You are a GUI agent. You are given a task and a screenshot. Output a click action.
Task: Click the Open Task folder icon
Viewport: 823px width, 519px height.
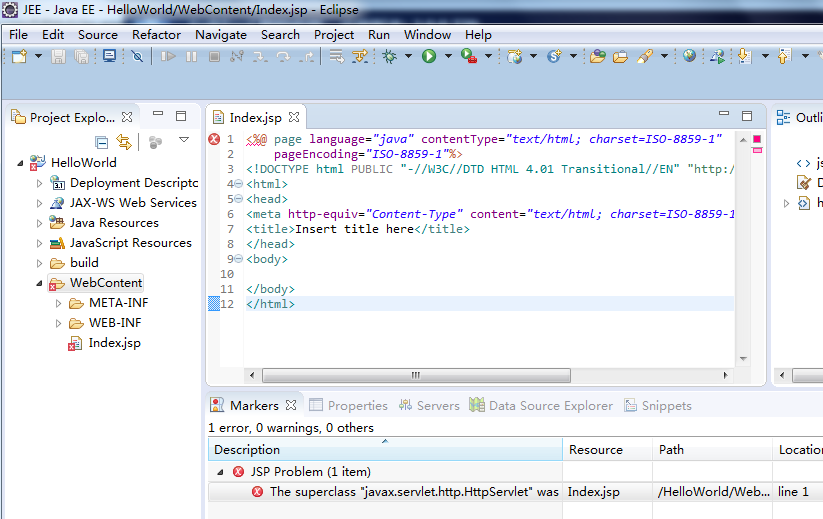(620, 57)
